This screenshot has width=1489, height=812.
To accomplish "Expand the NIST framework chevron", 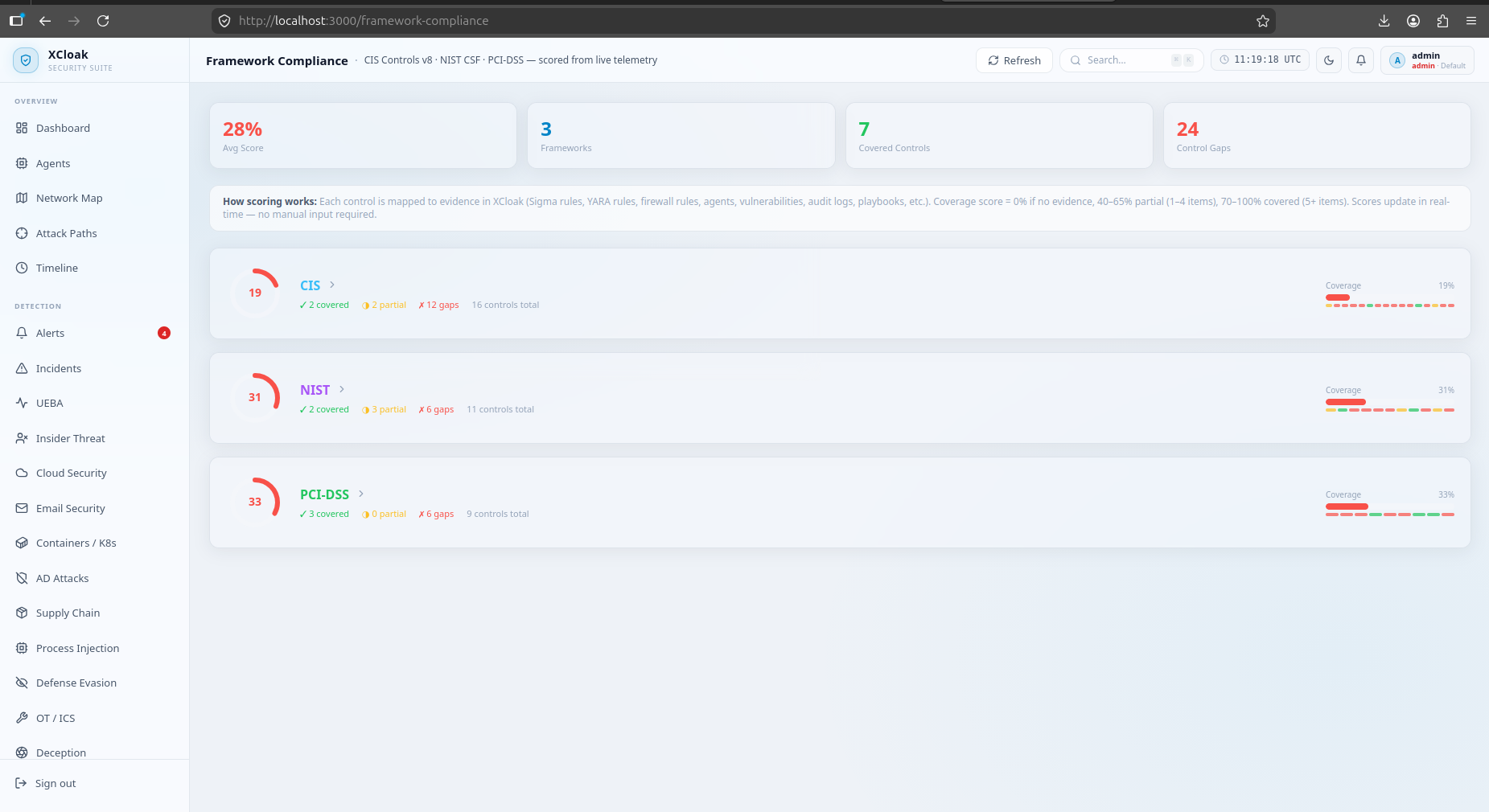I will [342, 389].
